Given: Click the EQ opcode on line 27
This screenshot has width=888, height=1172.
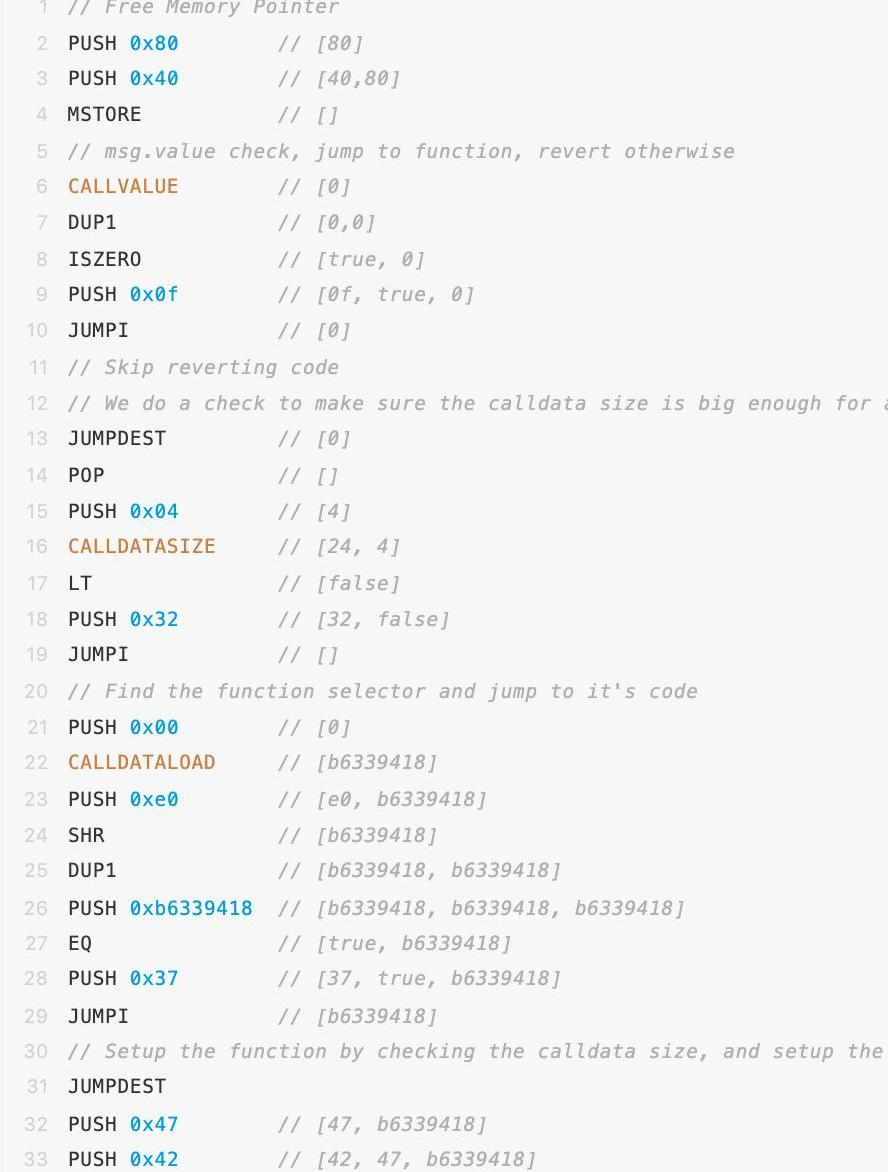Looking at the screenshot, I should pyautogui.click(x=80, y=943).
